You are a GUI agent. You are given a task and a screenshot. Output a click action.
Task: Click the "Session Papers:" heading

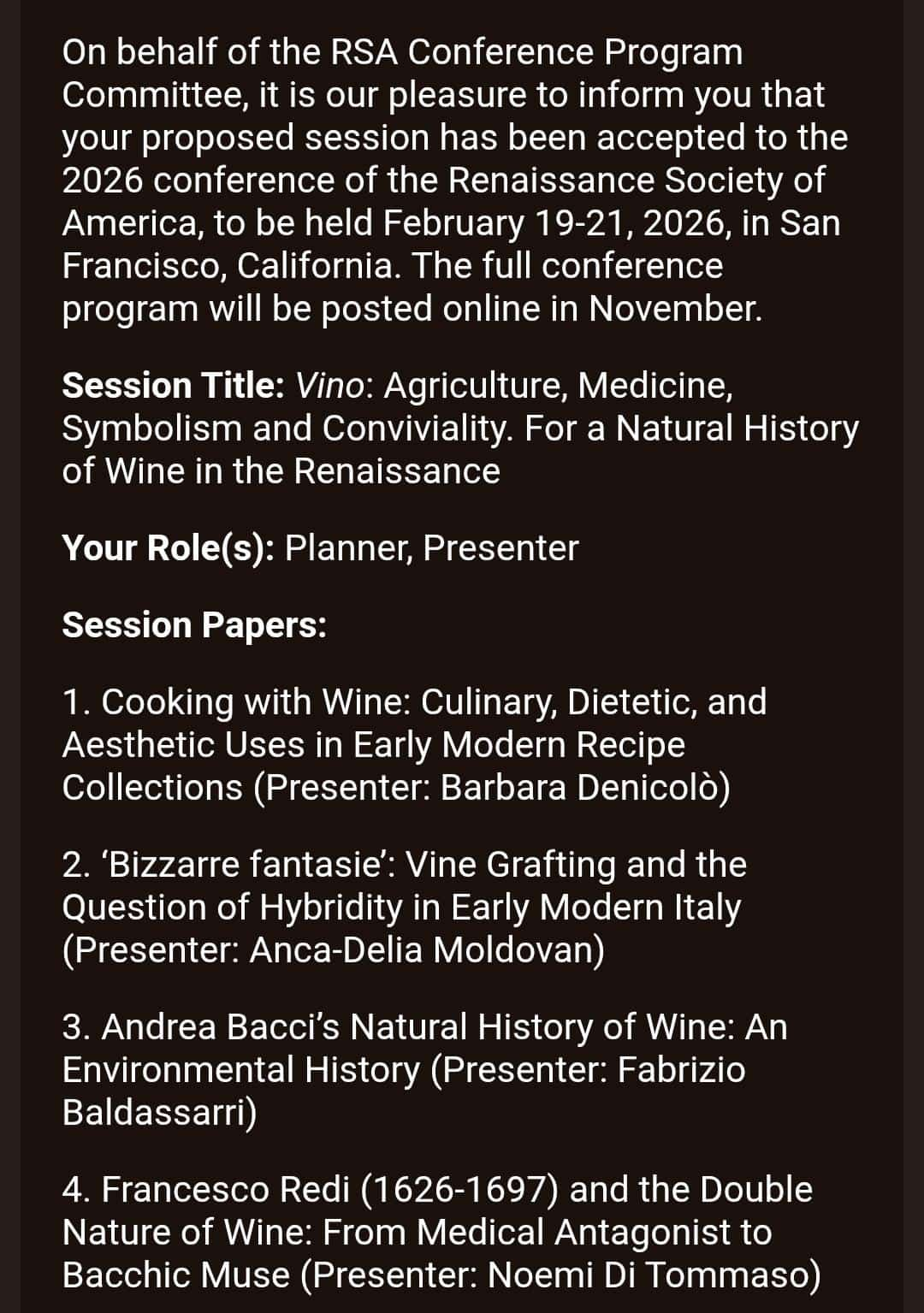(x=194, y=625)
